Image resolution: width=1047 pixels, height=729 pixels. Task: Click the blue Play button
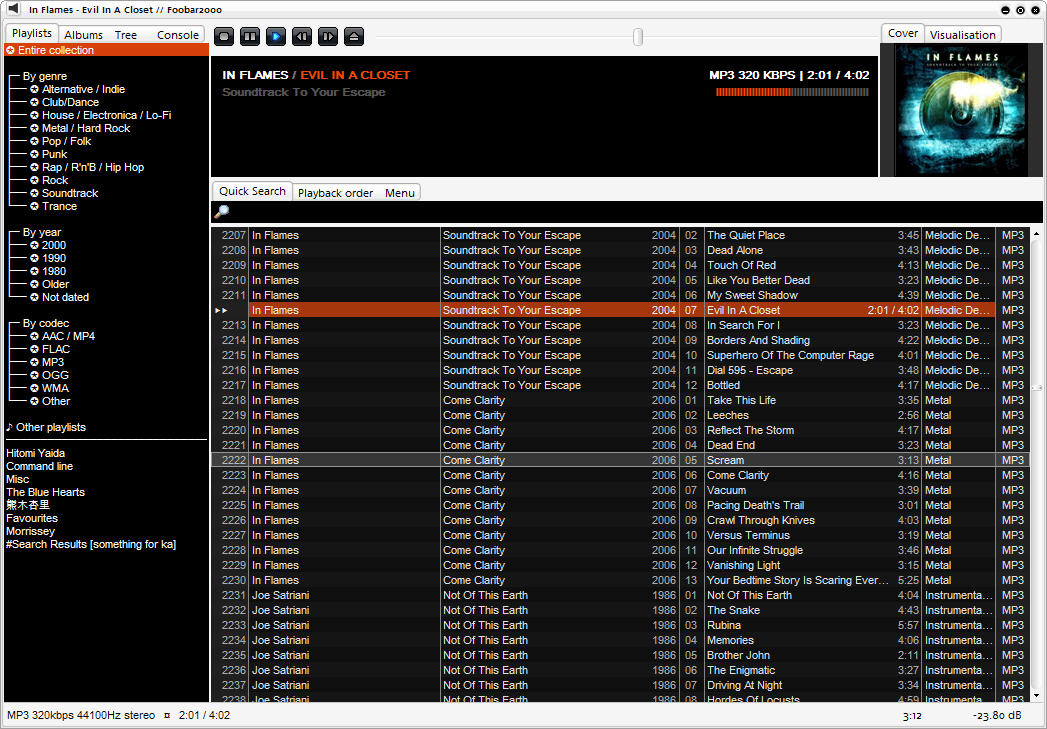coord(276,37)
